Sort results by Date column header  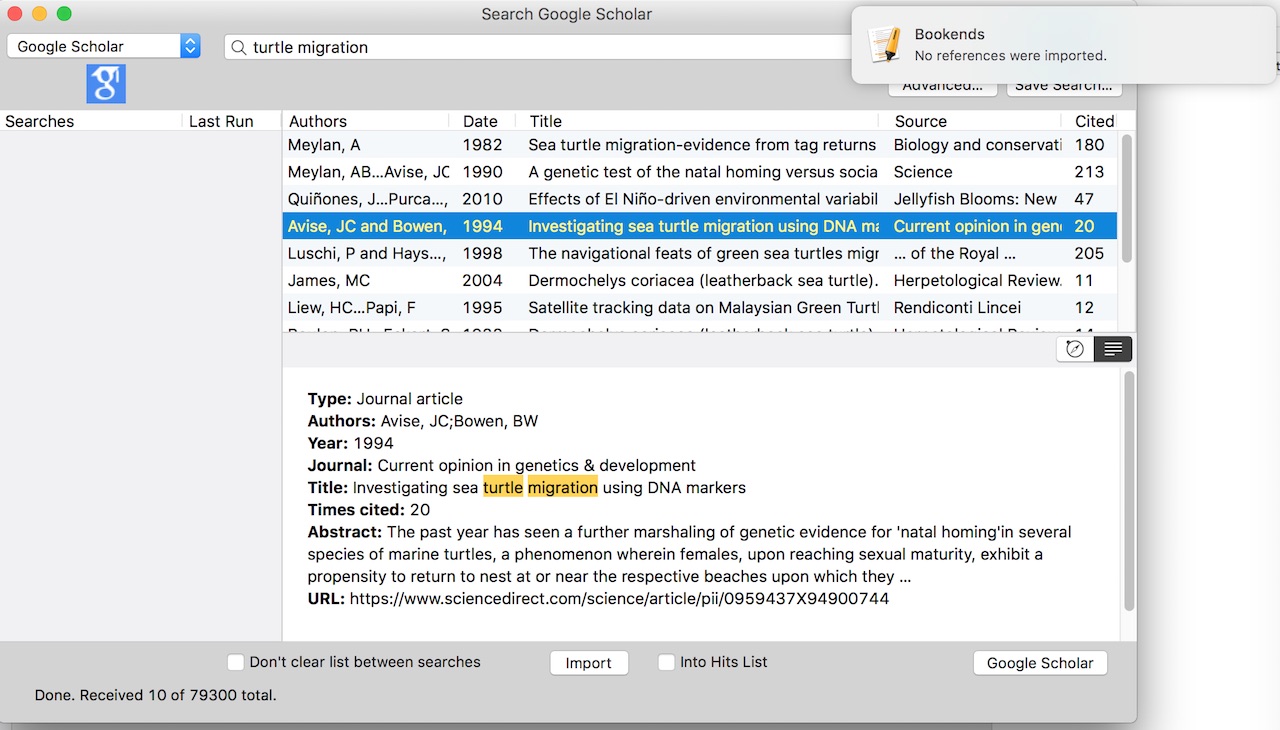point(483,121)
